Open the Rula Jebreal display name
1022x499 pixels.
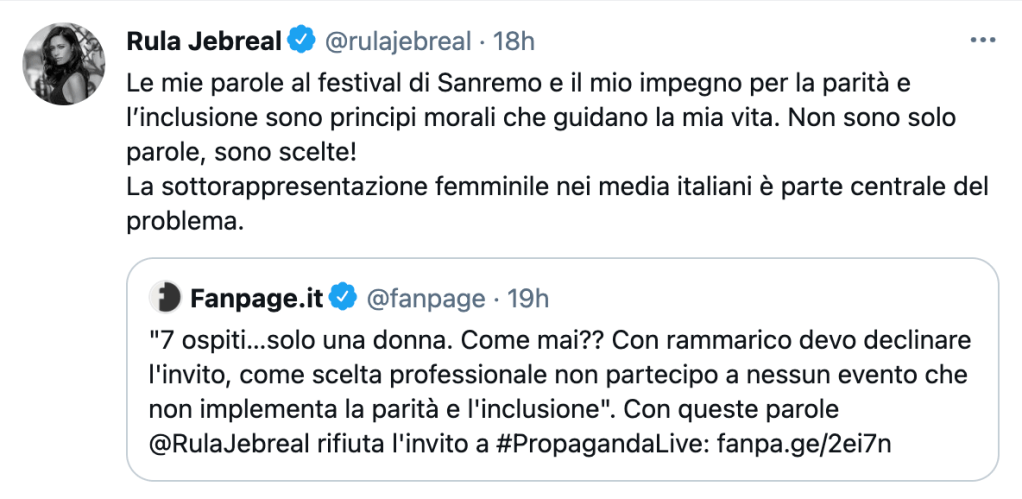[203, 41]
